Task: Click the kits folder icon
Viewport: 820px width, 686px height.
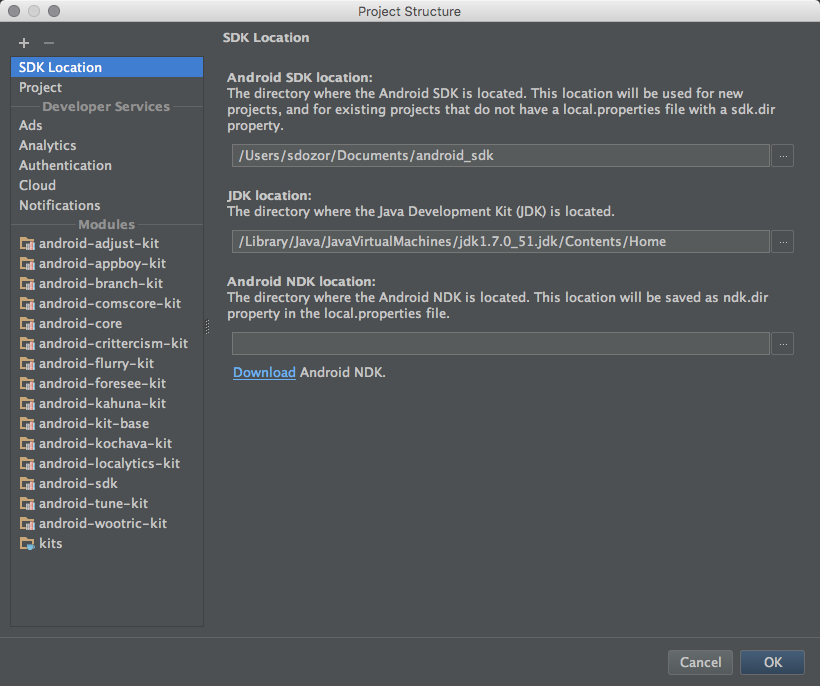Action: (x=27, y=544)
